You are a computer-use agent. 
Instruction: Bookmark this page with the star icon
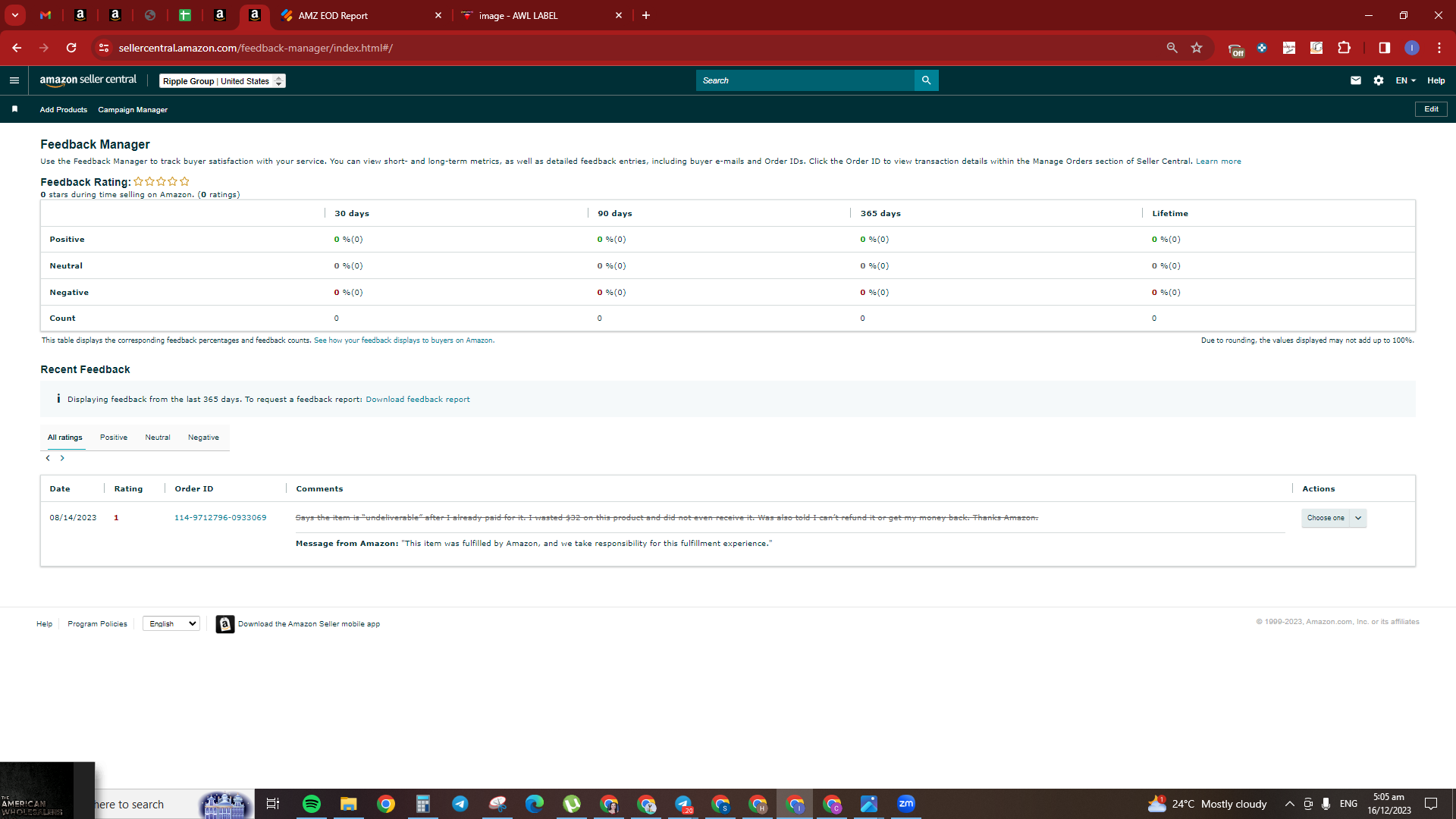point(1197,48)
